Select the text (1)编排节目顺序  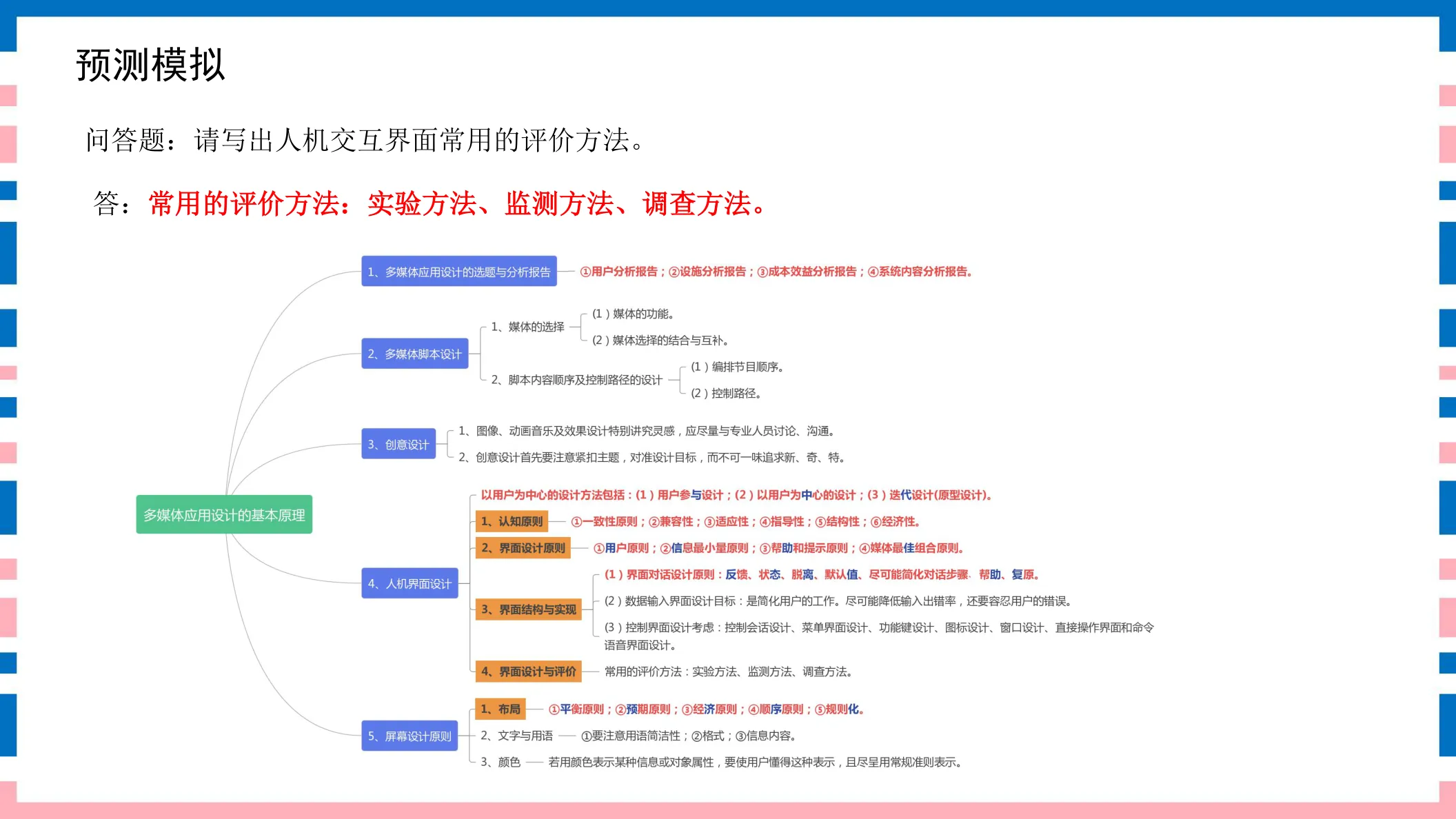tap(738, 367)
